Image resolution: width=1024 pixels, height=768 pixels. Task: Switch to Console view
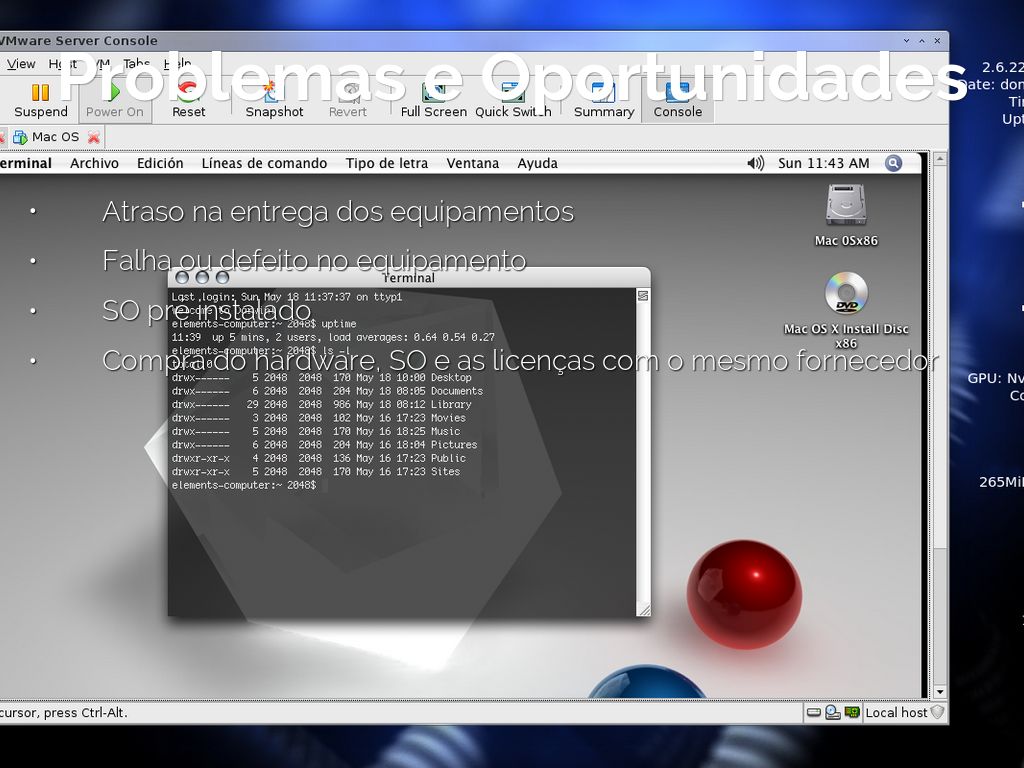677,99
